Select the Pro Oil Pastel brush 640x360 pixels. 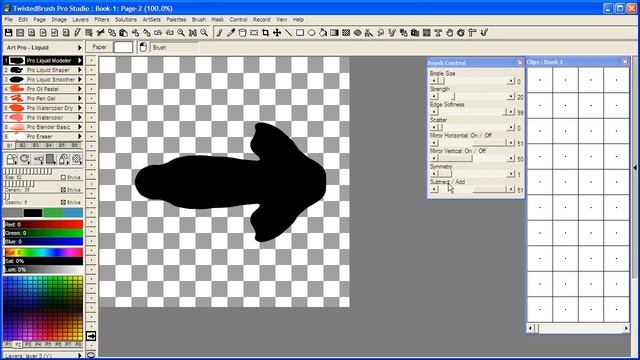(42, 89)
